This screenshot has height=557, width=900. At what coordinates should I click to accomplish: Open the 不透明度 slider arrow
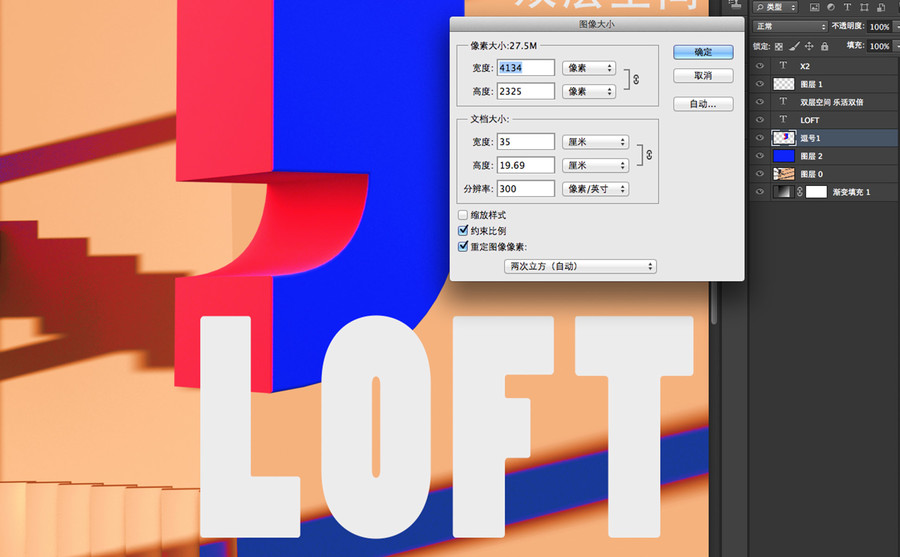(x=897, y=27)
